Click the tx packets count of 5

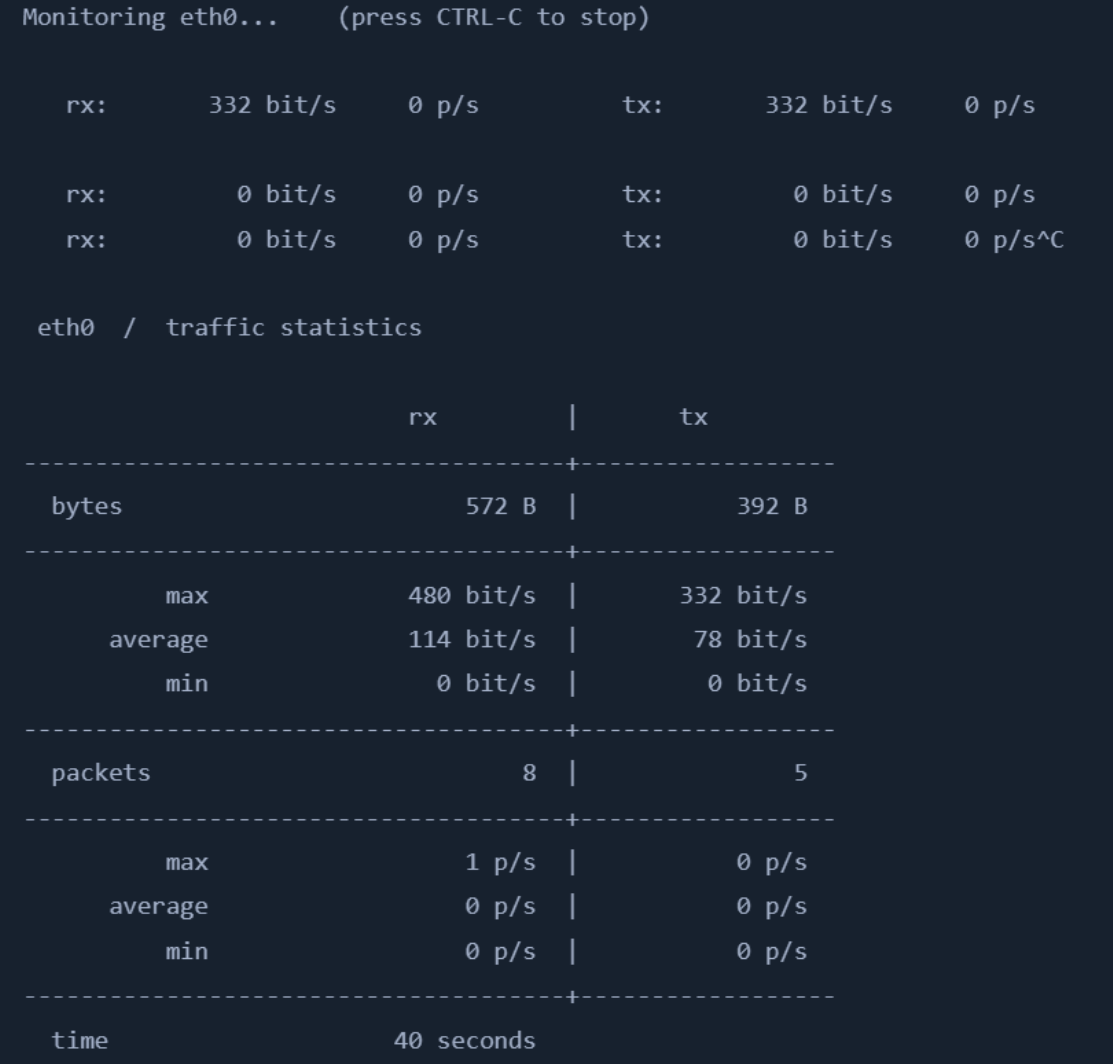(800, 773)
